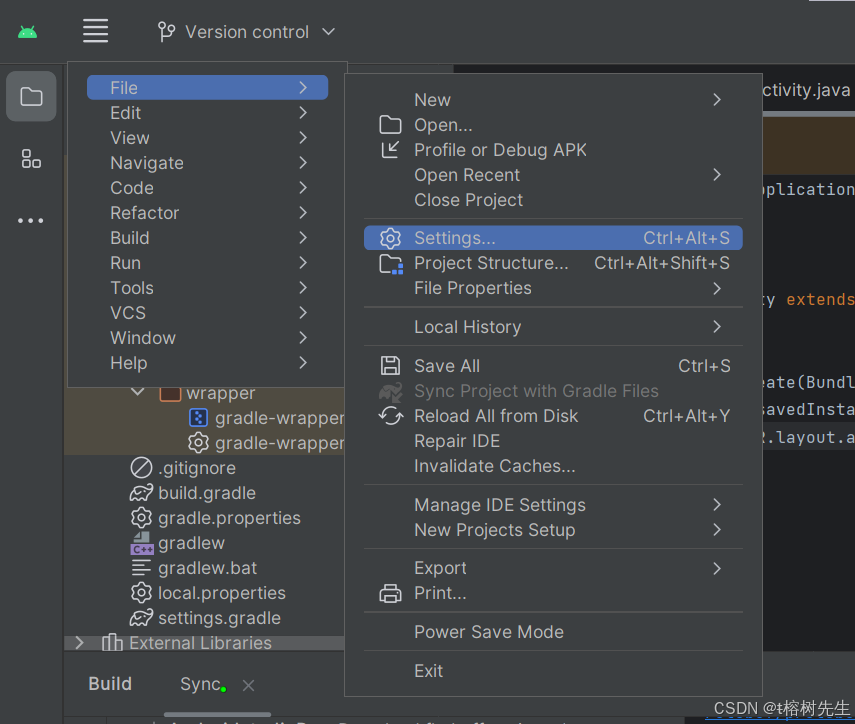The height and width of the screenshot is (724, 855).
Task: Expand the External Libraries node
Action: coord(80,643)
